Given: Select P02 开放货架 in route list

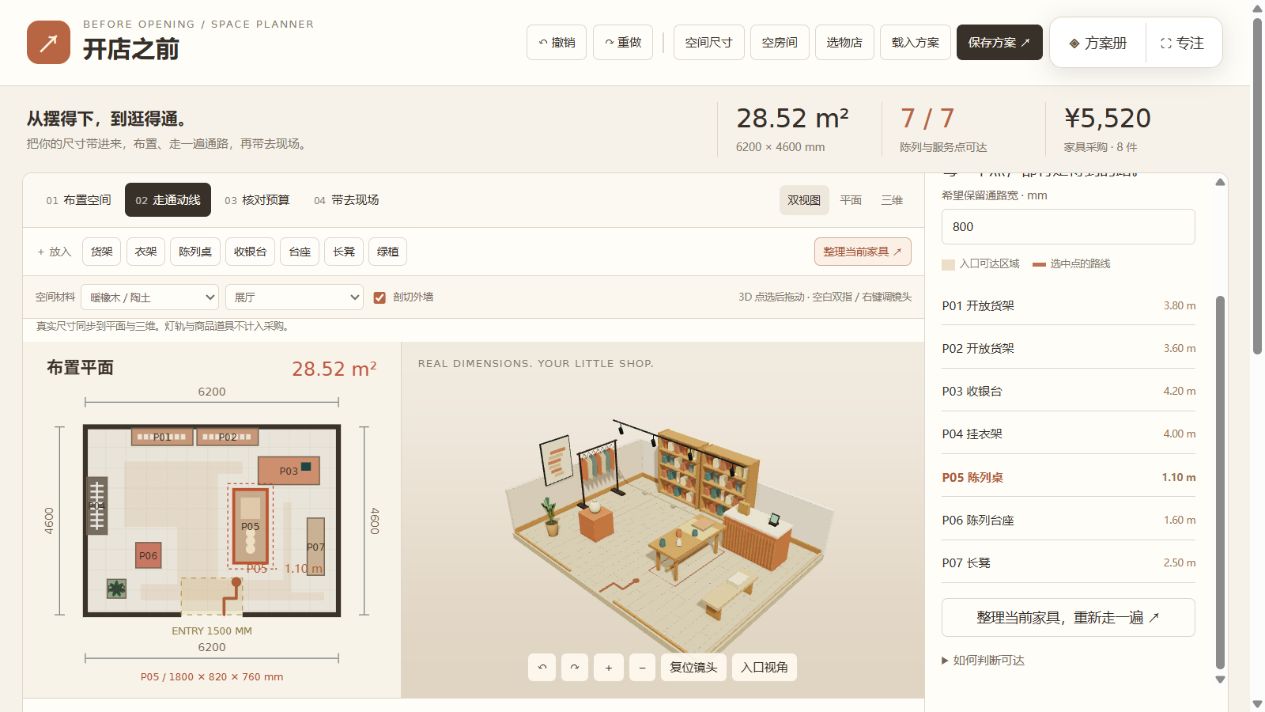Looking at the screenshot, I should pos(1068,349).
